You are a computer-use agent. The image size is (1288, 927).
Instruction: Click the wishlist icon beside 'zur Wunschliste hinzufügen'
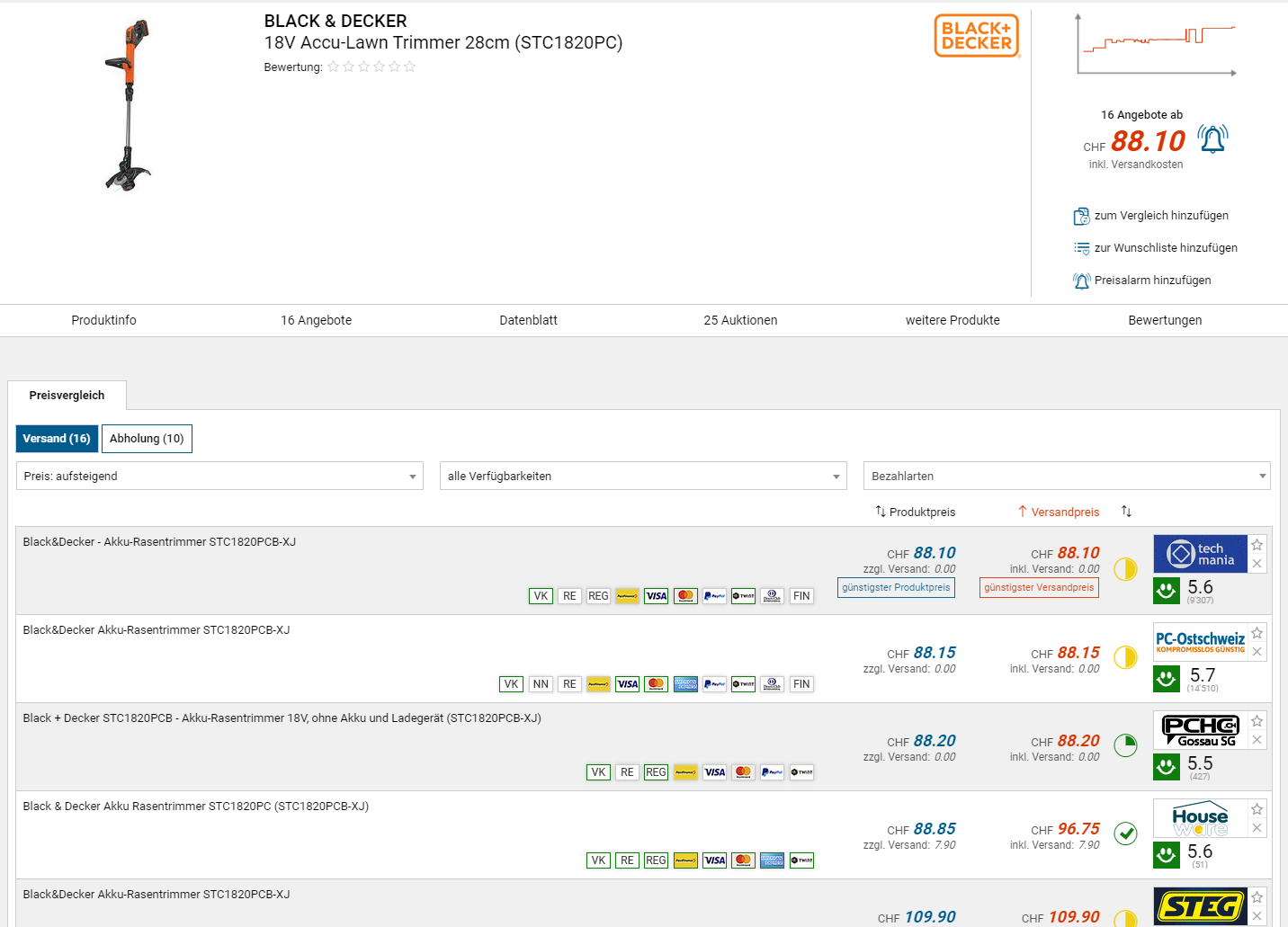point(1081,248)
